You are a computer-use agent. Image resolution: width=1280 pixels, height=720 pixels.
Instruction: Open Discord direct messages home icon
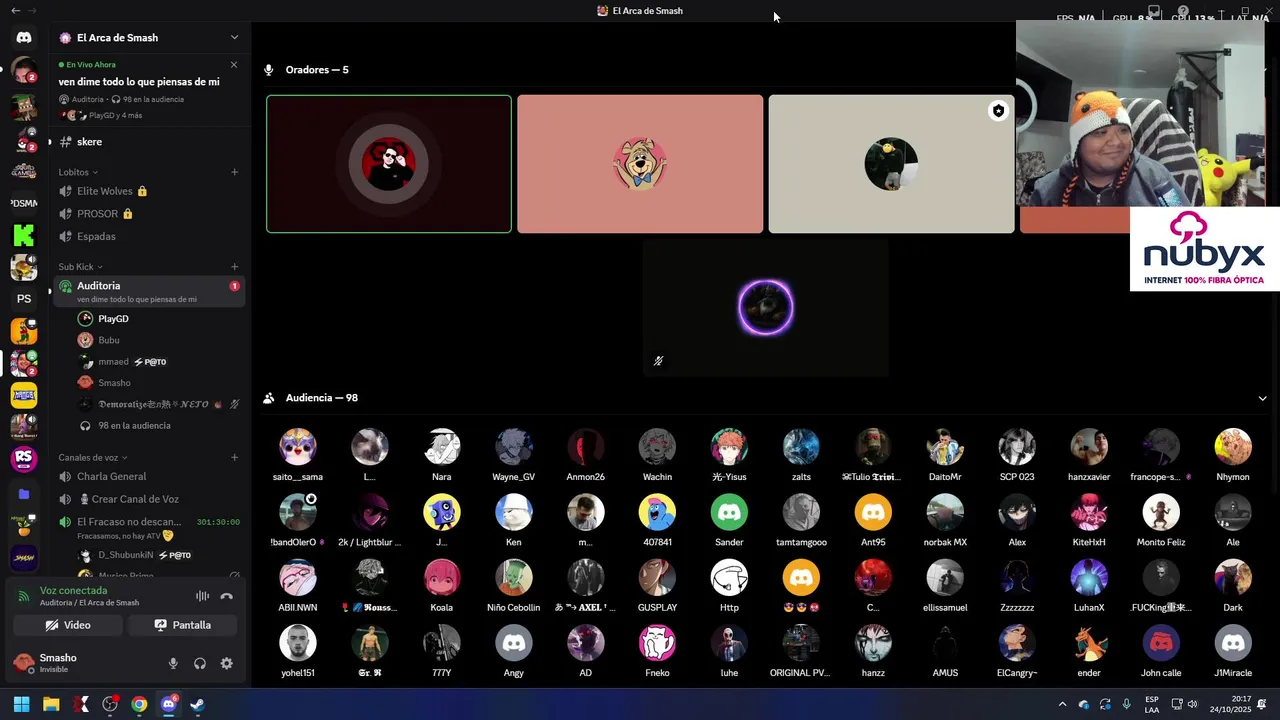pyautogui.click(x=24, y=37)
